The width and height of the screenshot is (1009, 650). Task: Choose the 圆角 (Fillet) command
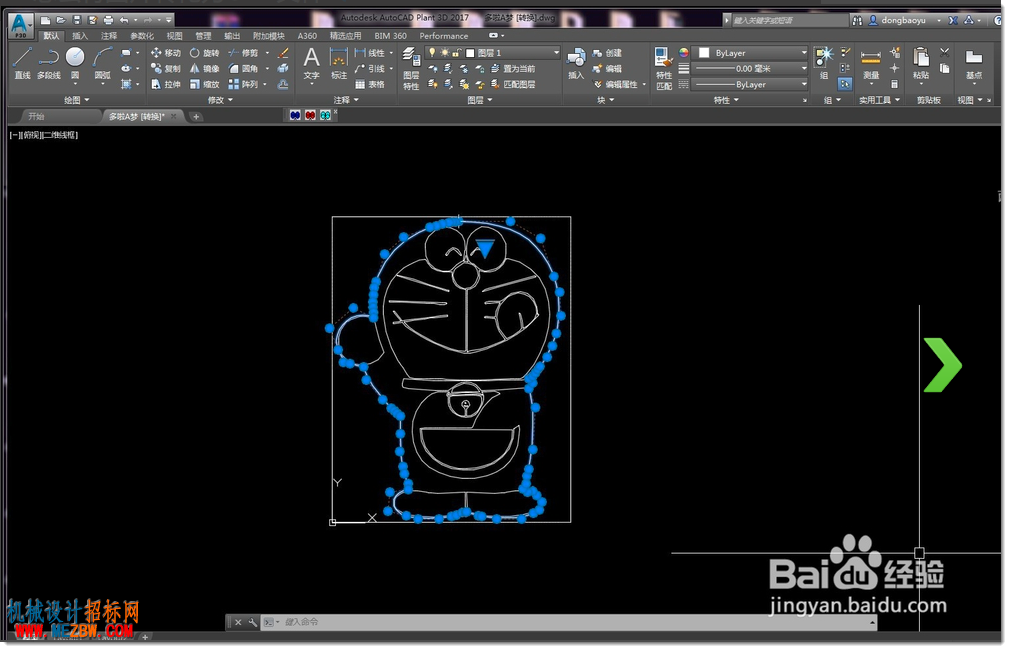243,68
